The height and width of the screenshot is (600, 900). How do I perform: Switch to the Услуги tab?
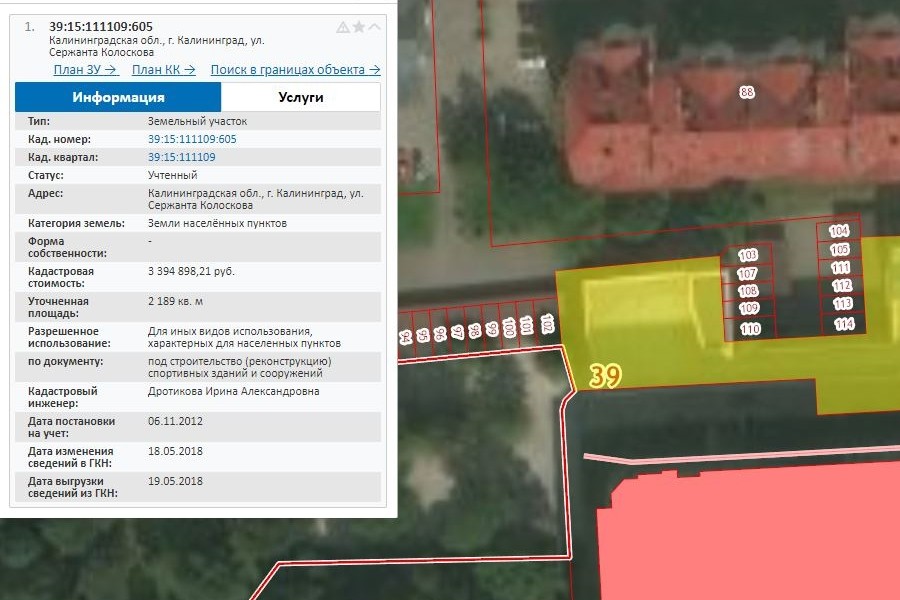coord(300,97)
